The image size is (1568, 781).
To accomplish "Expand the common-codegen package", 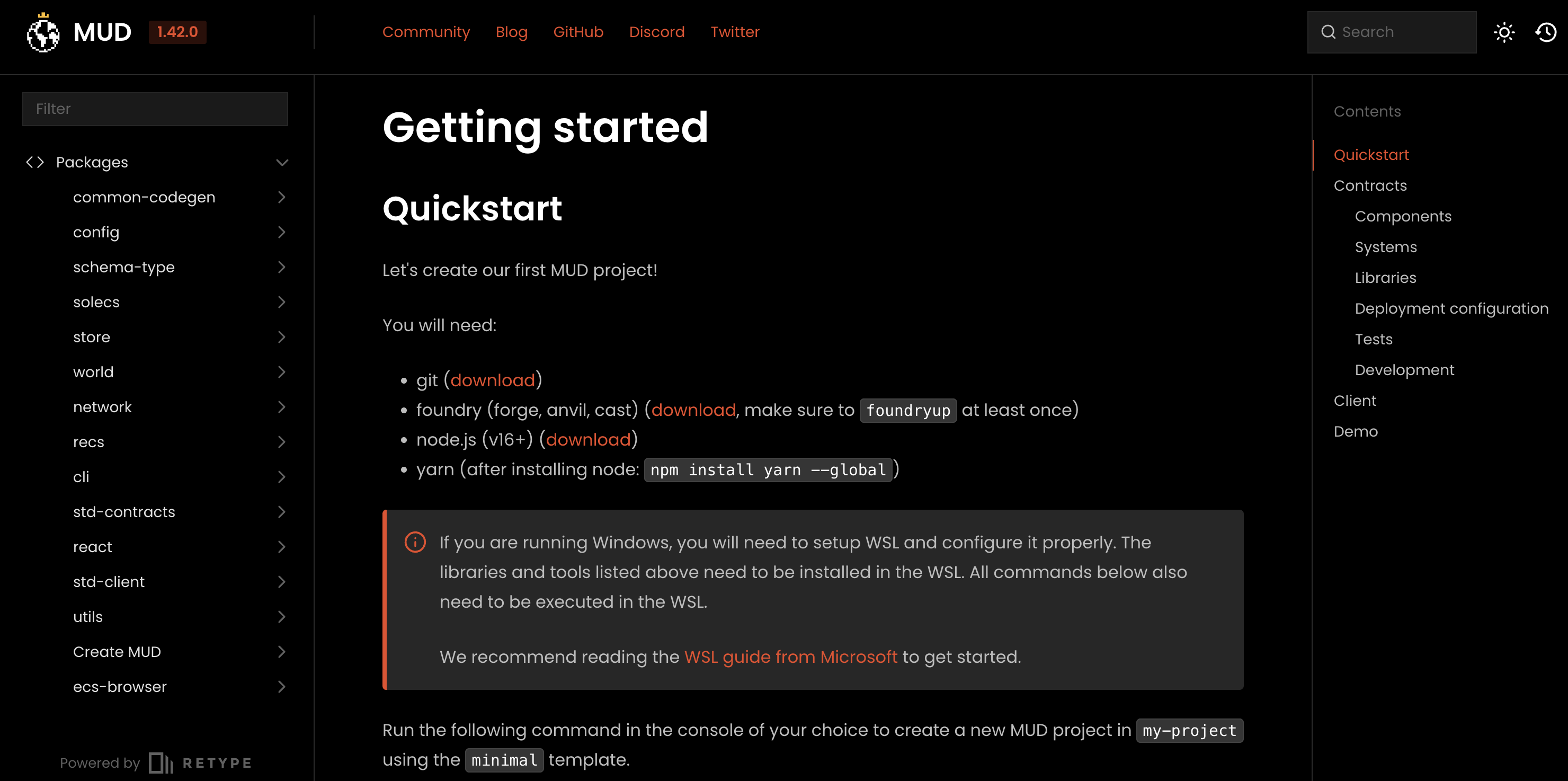I will [x=281, y=197].
